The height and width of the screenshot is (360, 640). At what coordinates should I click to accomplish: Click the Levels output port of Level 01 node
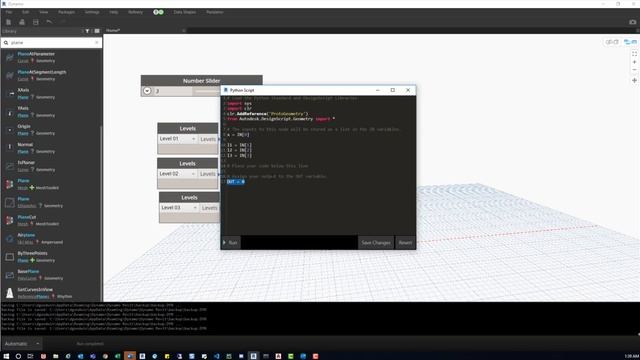tap(208, 139)
